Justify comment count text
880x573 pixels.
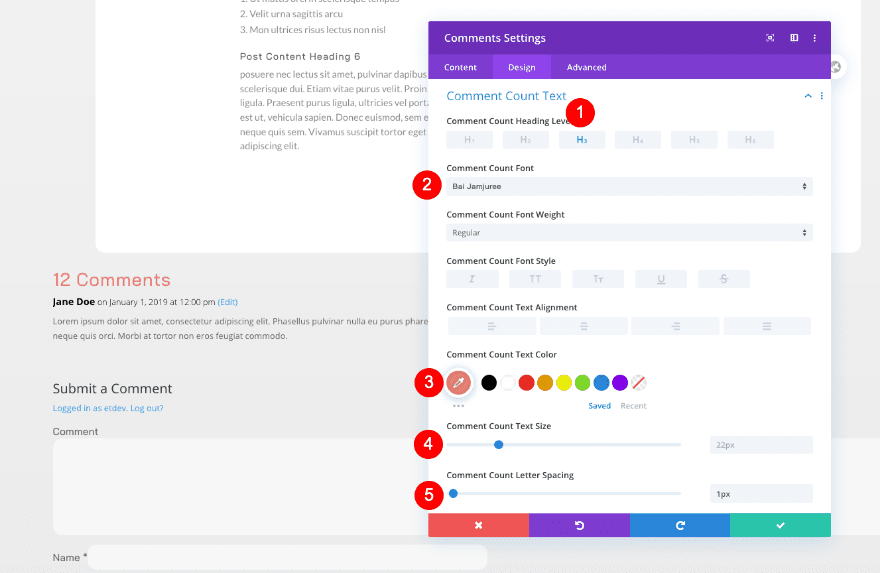coord(767,326)
